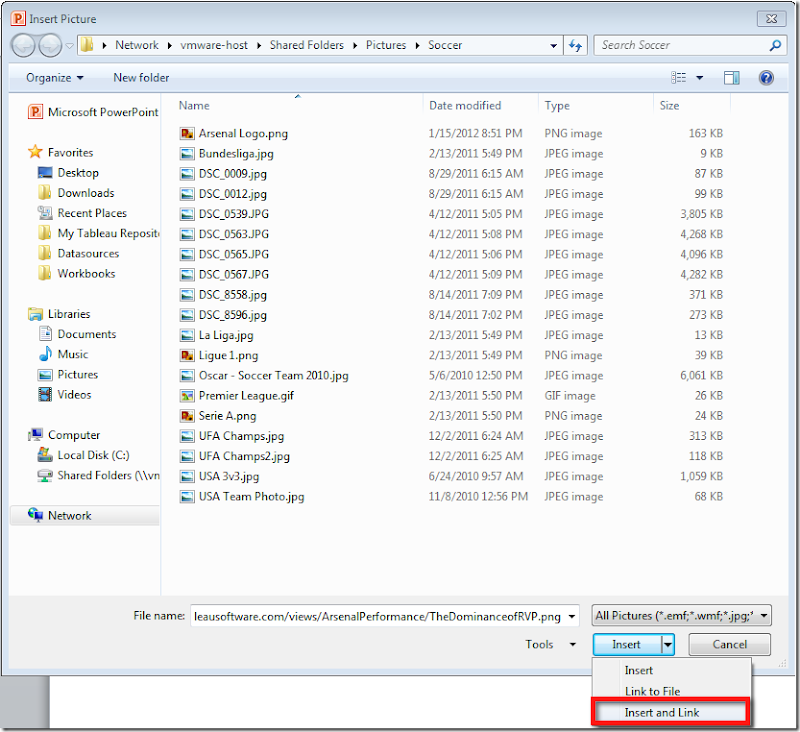The width and height of the screenshot is (800, 732).
Task: Click the Forward navigation arrow button
Action: (x=49, y=45)
